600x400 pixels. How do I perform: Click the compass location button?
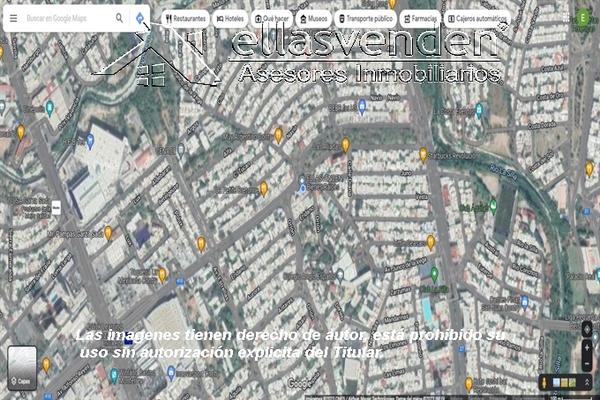587,328
